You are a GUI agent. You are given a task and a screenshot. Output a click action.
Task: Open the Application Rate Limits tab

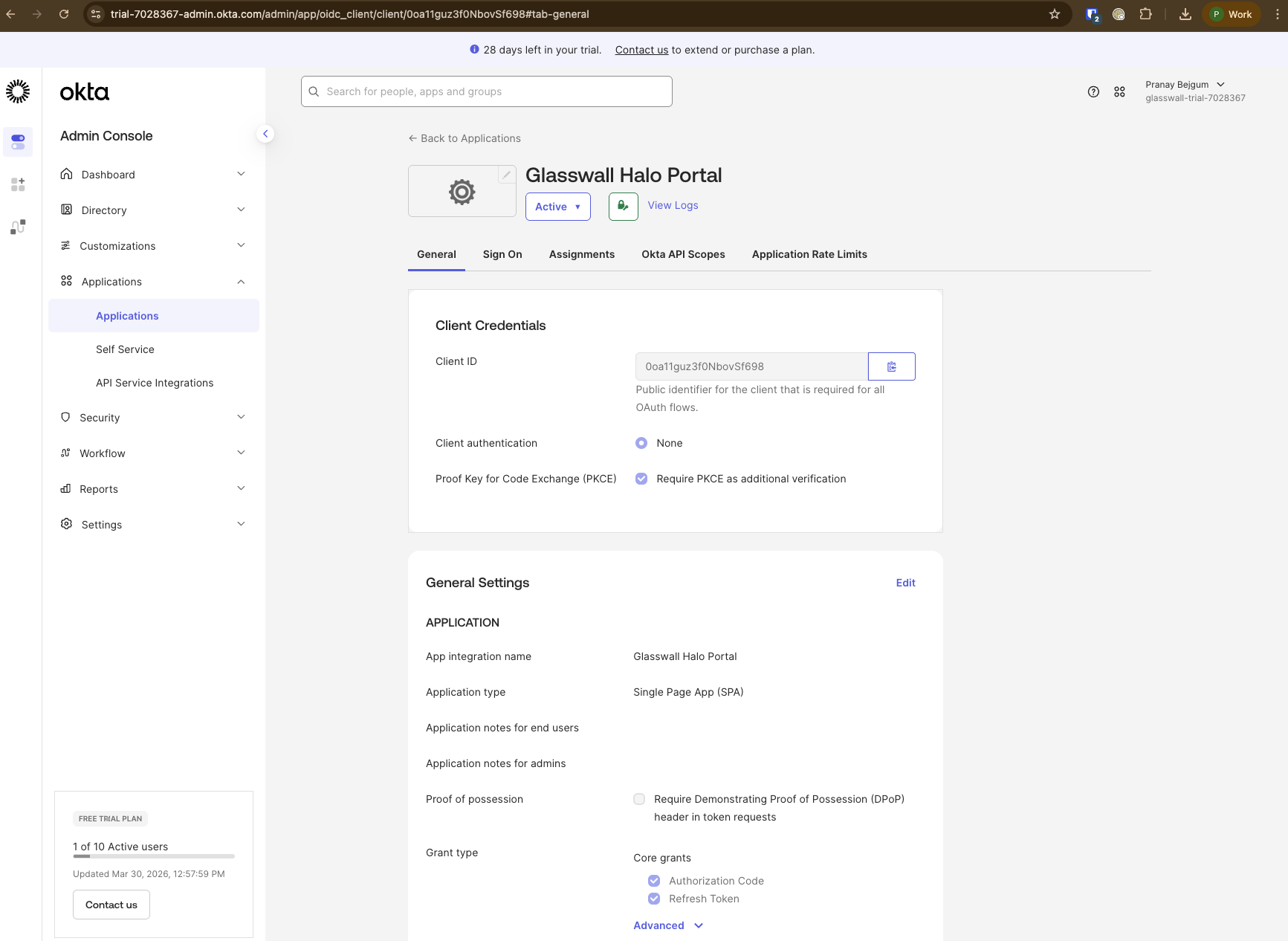click(x=809, y=254)
